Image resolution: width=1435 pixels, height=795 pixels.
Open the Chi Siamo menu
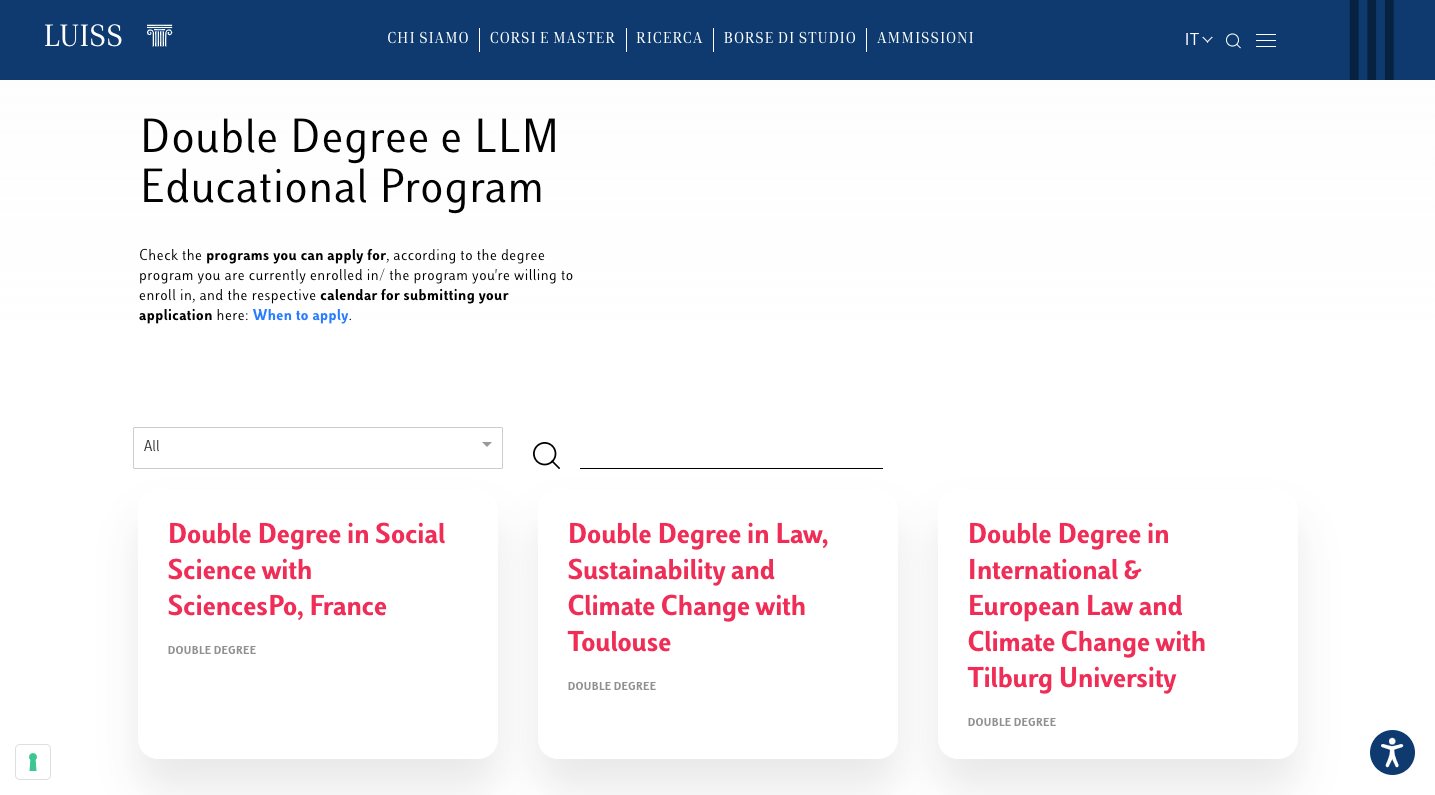428,39
